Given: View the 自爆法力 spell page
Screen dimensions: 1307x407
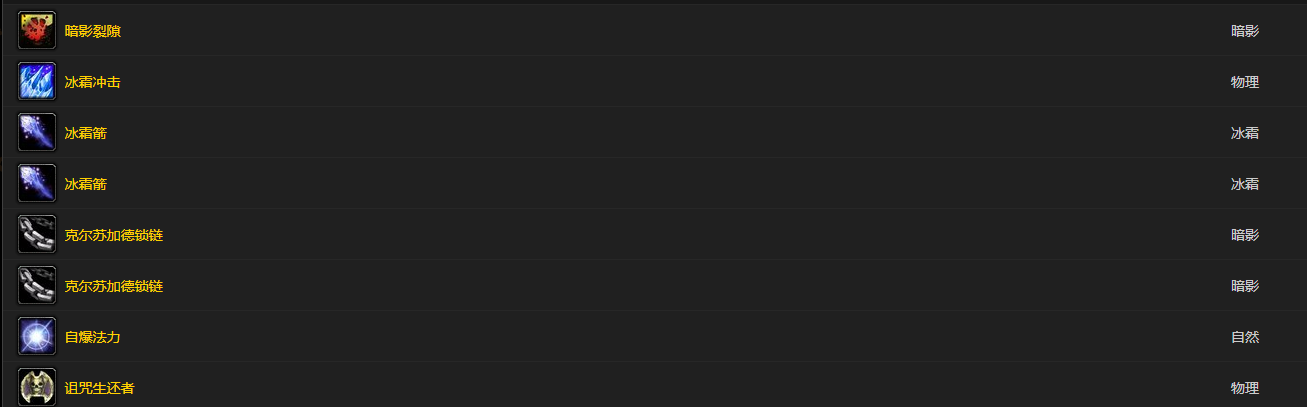Looking at the screenshot, I should point(93,337).
